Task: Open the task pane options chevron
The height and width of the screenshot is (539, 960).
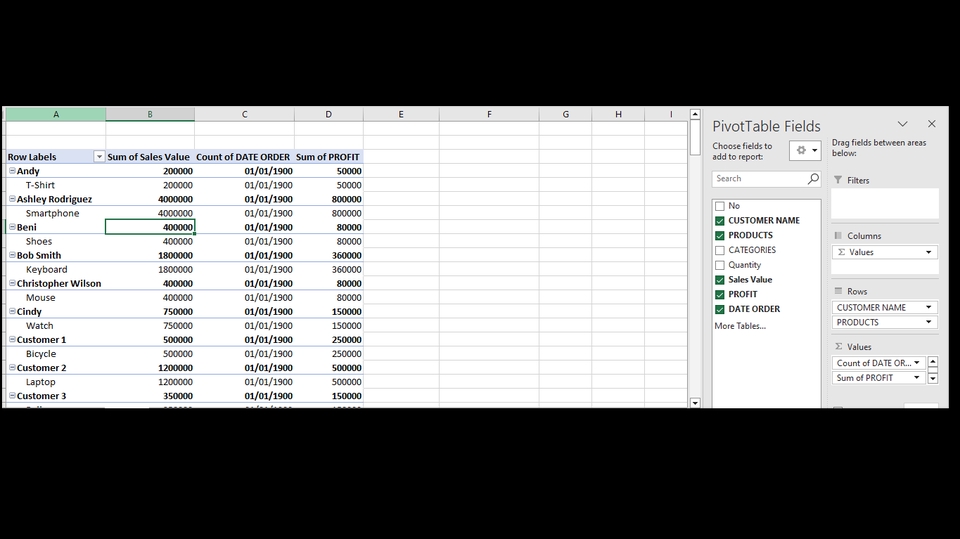Action: (902, 124)
